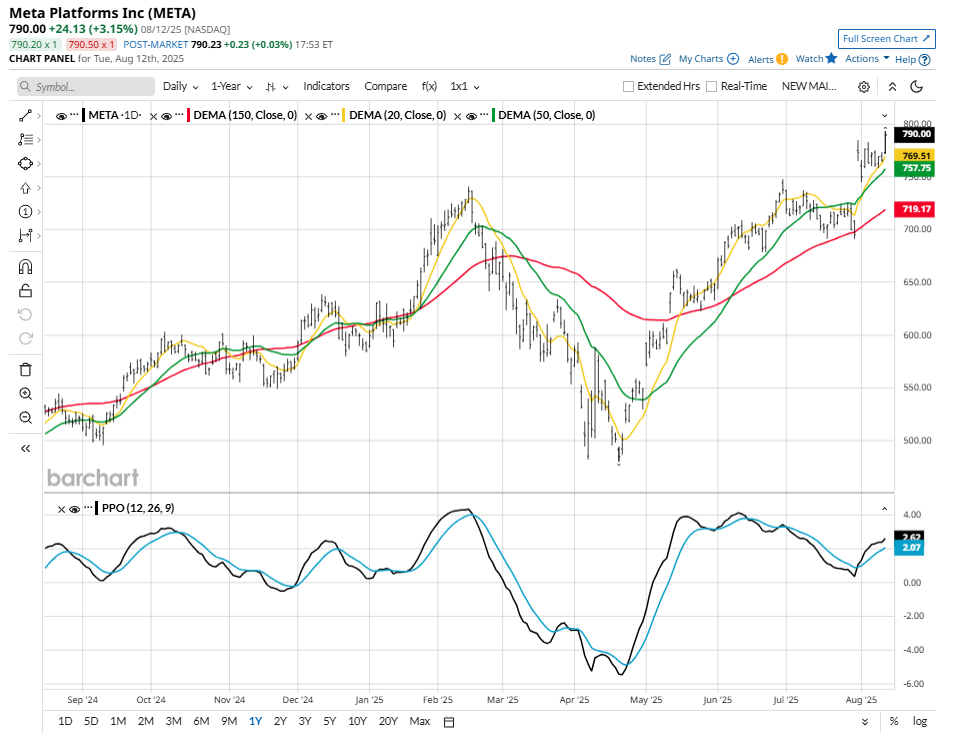Toggle the magnet snap tool

(25, 267)
